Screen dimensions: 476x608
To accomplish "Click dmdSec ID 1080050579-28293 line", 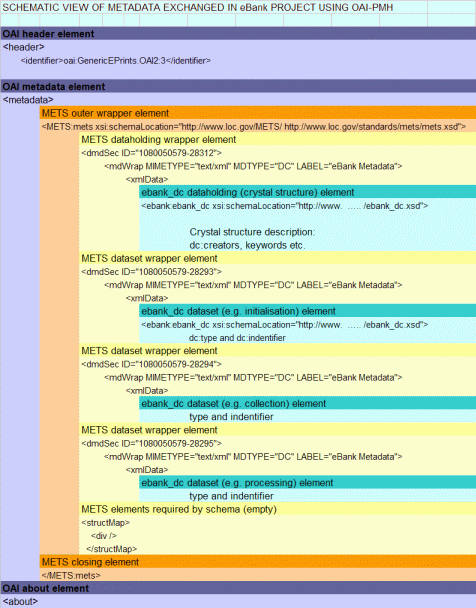I will coord(152,272).
